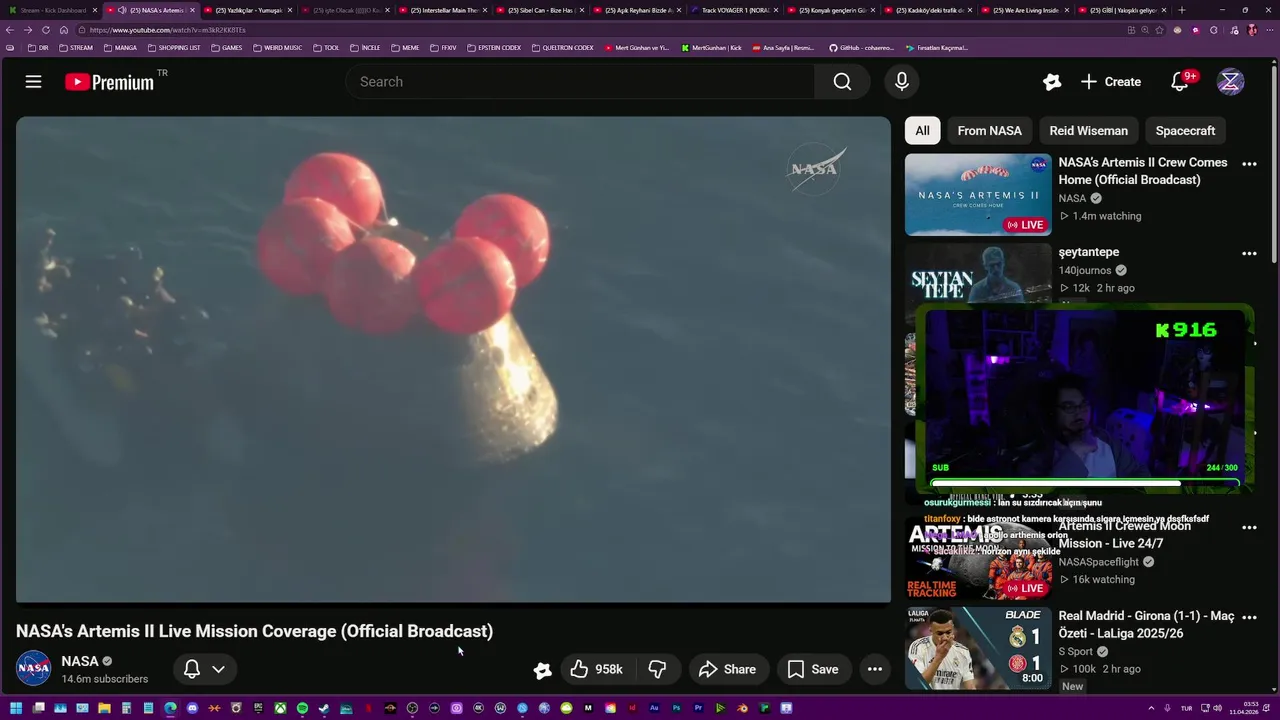Viewport: 1280px width, 720px height.
Task: Open the YouTube hamburger guide menu
Action: (x=33, y=82)
